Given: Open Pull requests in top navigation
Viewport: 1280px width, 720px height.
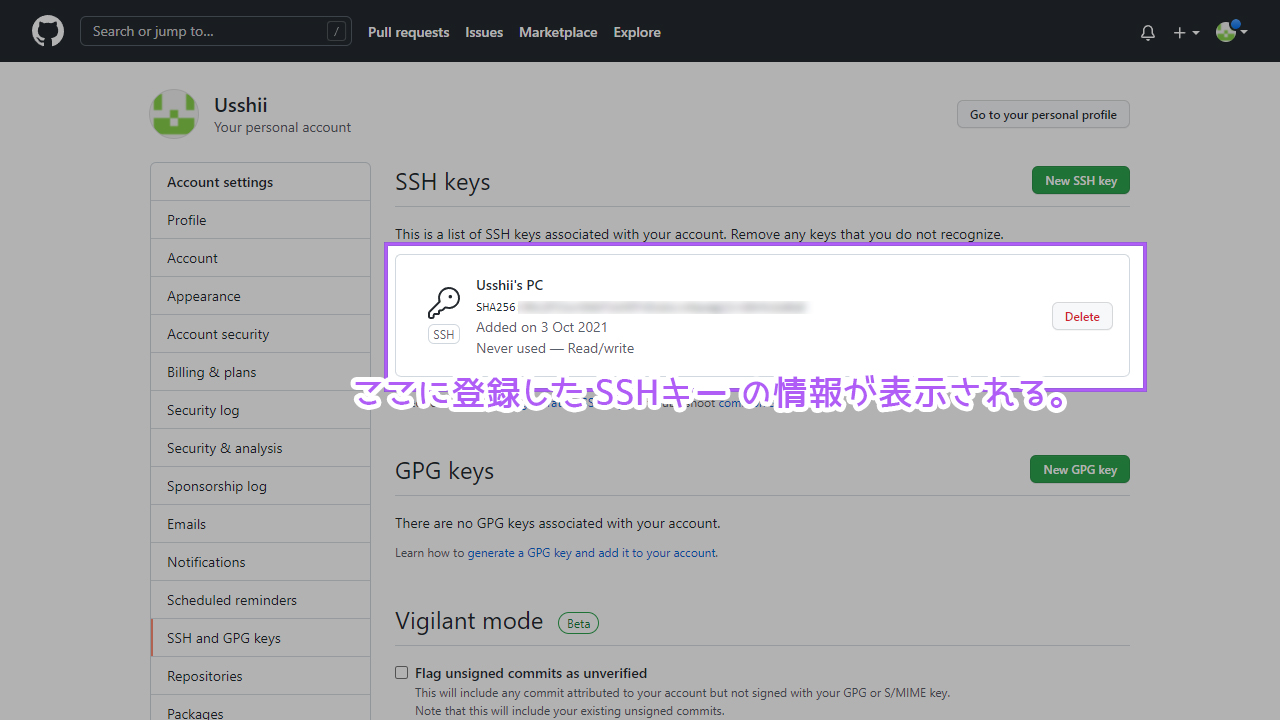Looking at the screenshot, I should (408, 32).
